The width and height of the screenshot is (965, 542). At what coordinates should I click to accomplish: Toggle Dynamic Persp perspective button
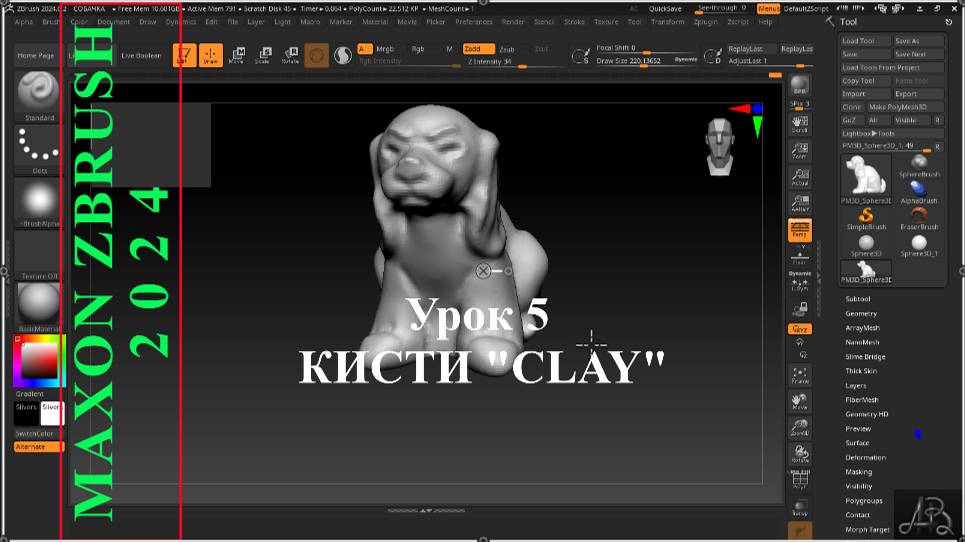(799, 230)
